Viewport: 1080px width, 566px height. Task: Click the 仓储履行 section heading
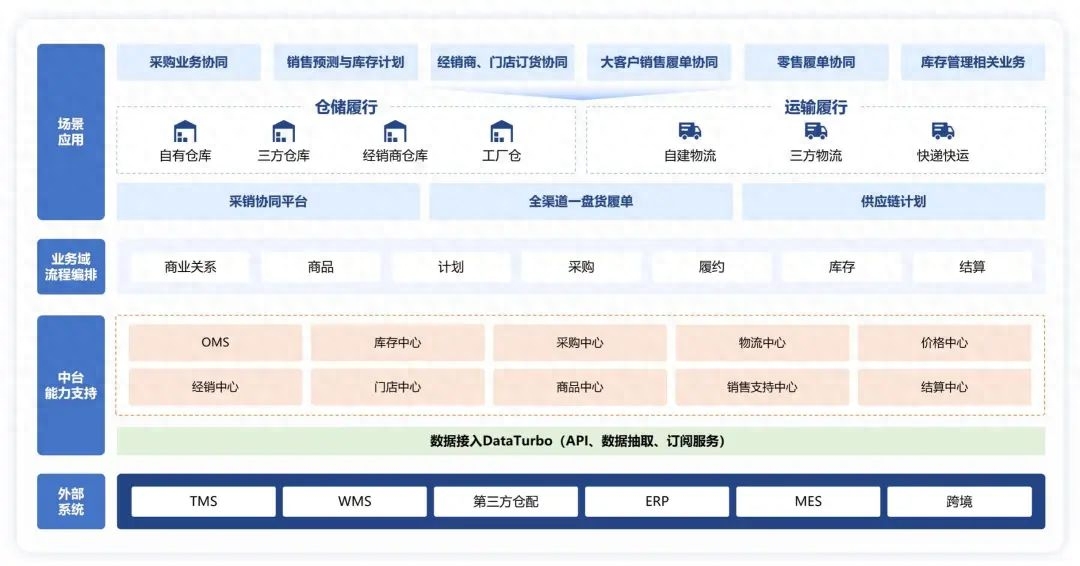coord(346,107)
